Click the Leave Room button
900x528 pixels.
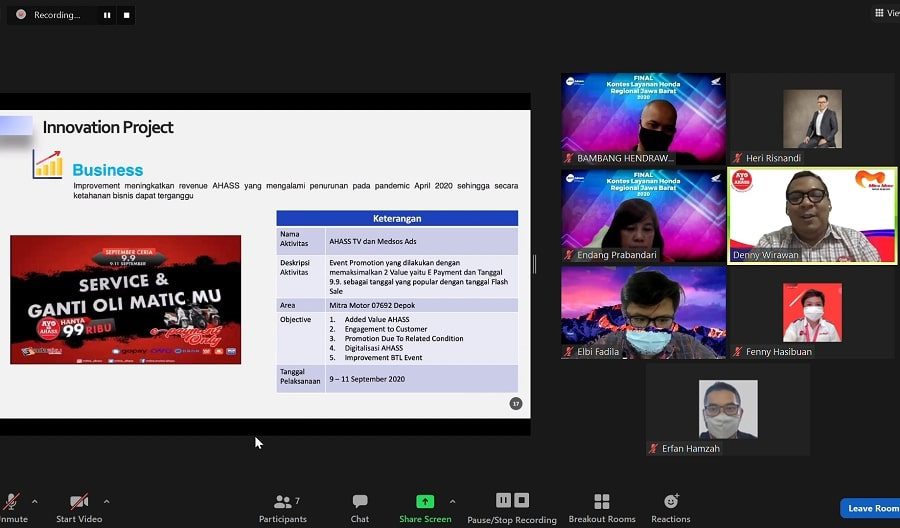click(x=871, y=508)
